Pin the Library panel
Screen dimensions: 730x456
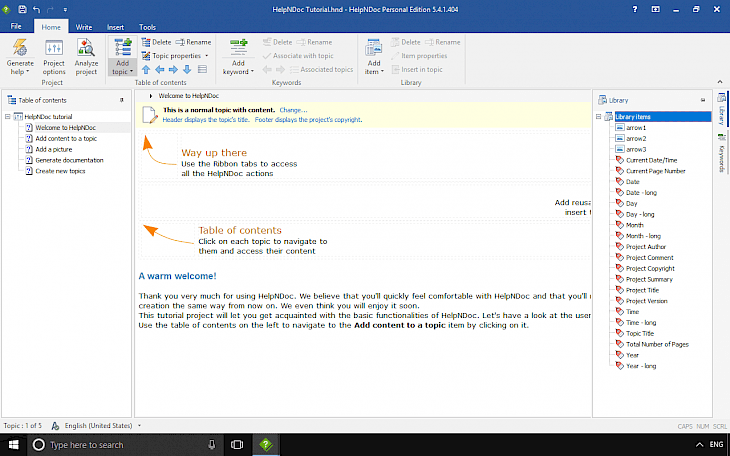(703, 100)
